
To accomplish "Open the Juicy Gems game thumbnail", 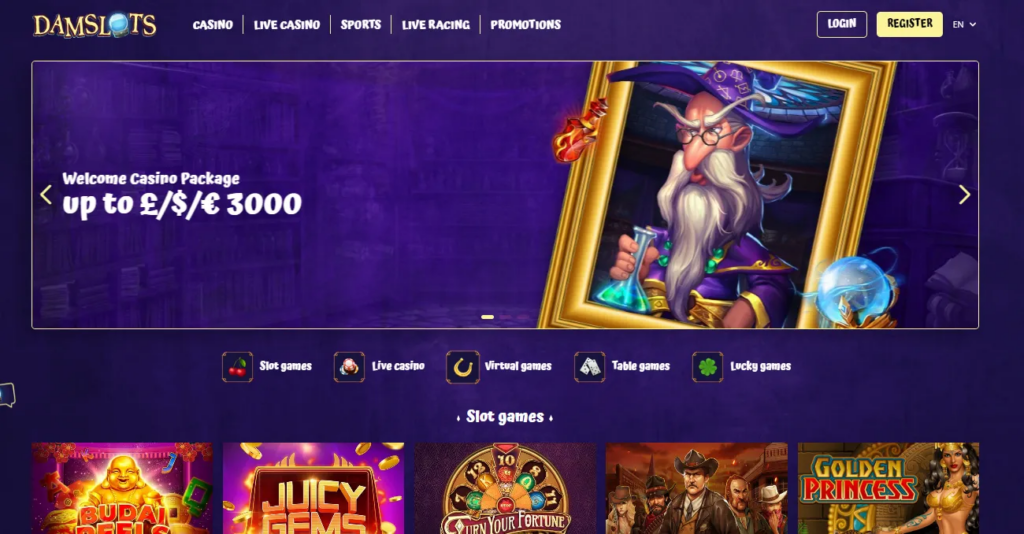I will coord(313,488).
